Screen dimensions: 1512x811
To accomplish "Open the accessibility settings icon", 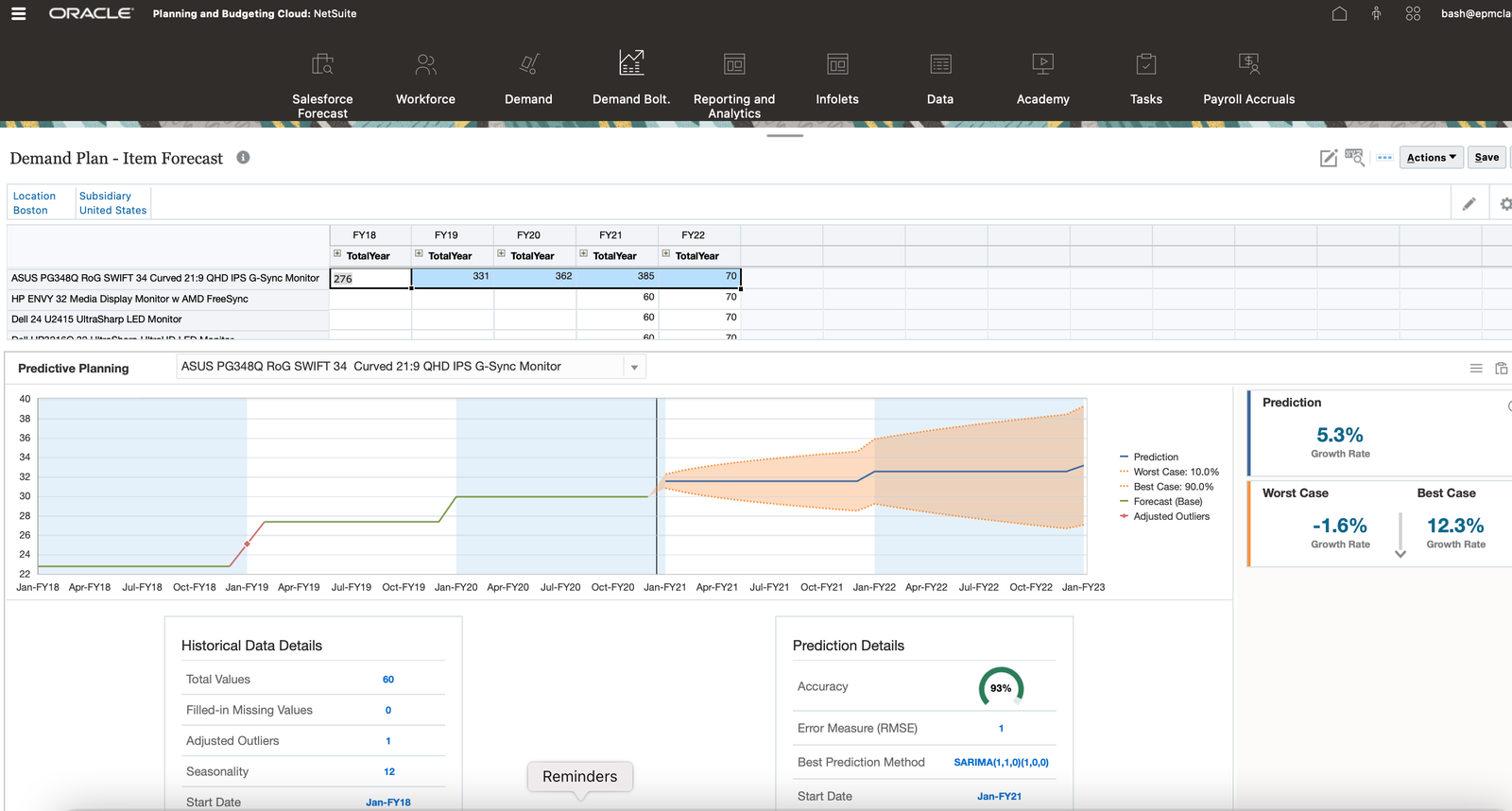I will [1376, 13].
